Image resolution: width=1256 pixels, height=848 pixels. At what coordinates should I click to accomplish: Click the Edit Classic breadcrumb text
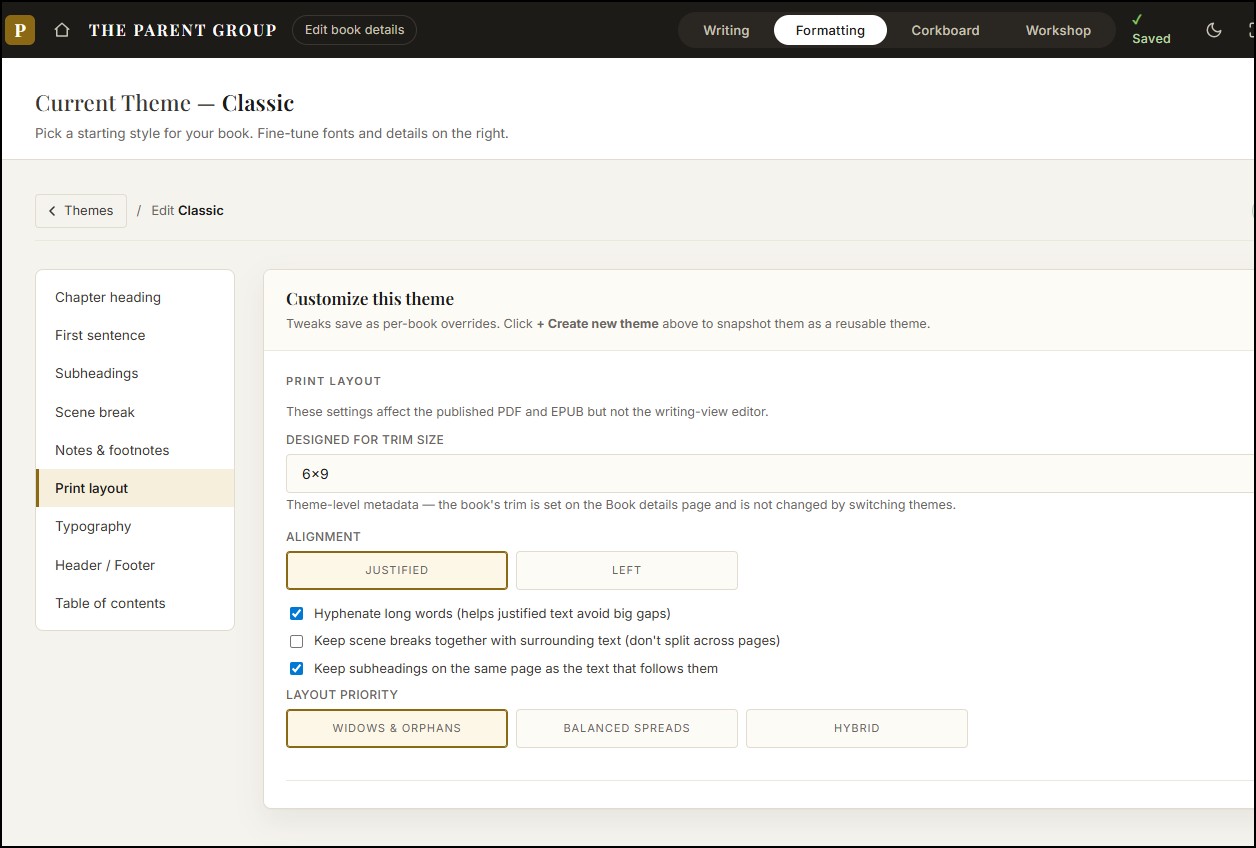point(187,211)
